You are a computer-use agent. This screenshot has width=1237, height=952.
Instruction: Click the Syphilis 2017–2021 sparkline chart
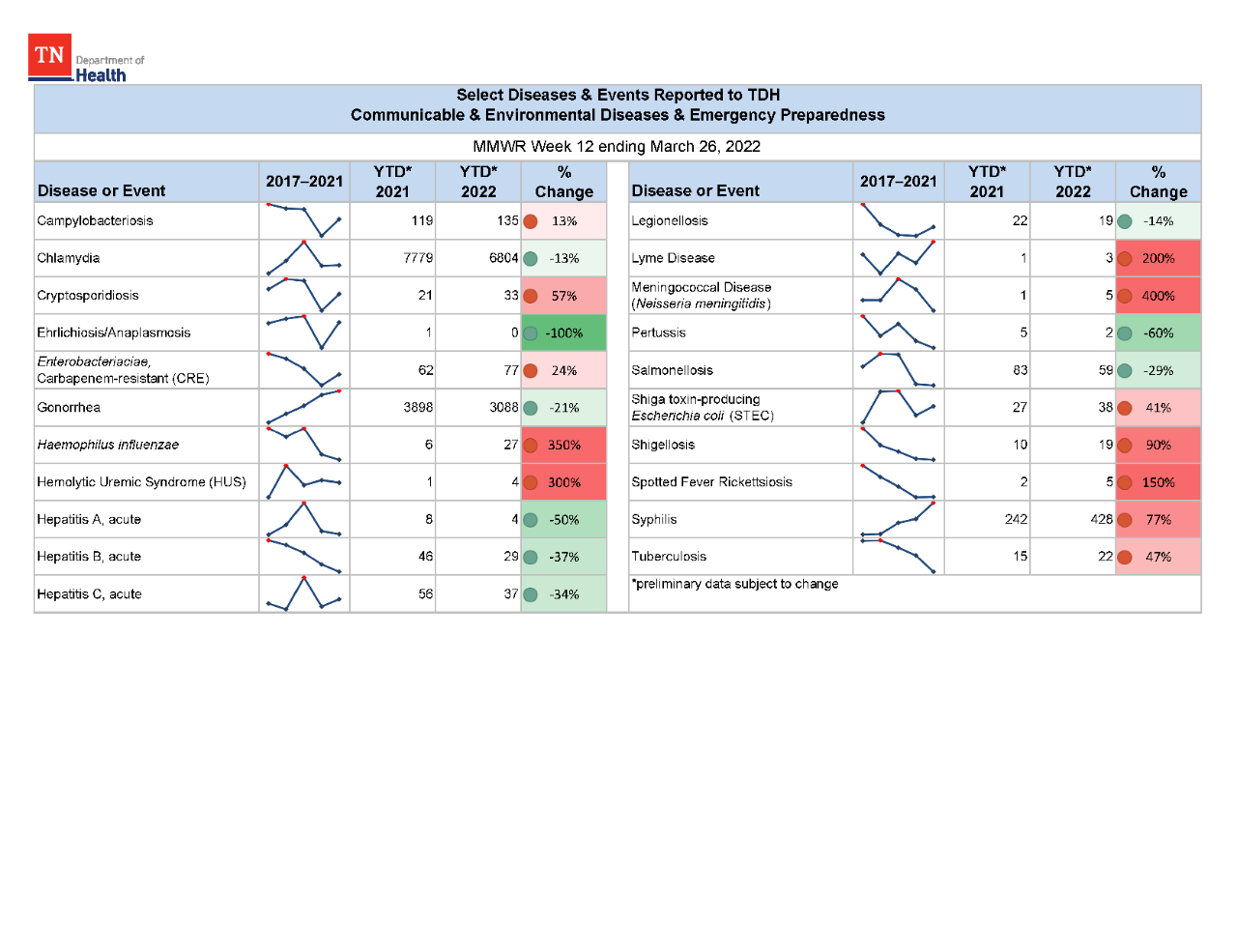(898, 519)
